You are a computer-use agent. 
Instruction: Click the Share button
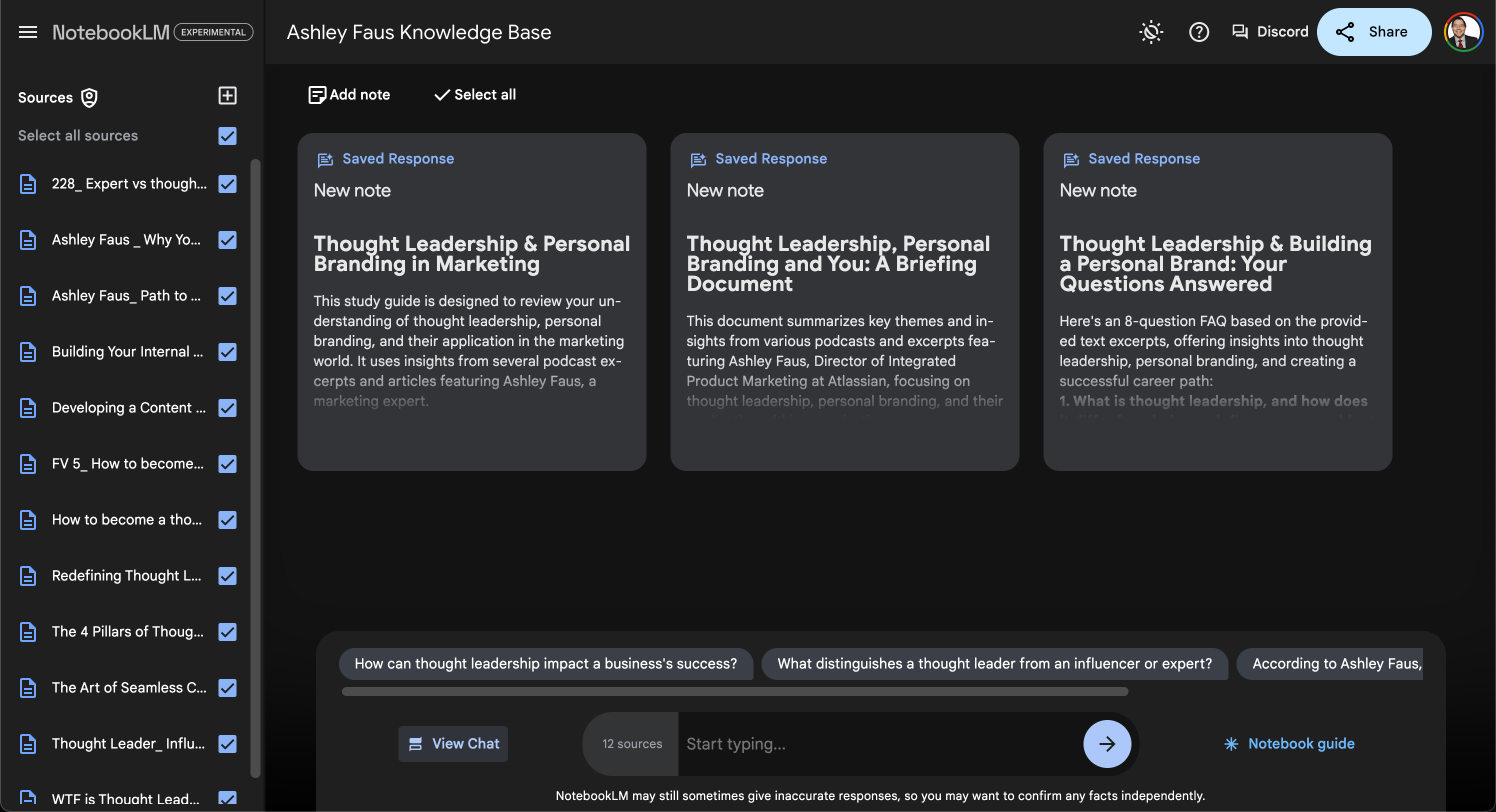[1373, 32]
